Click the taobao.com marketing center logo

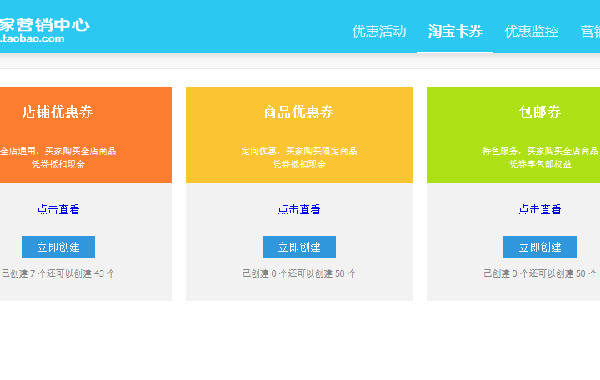44,30
